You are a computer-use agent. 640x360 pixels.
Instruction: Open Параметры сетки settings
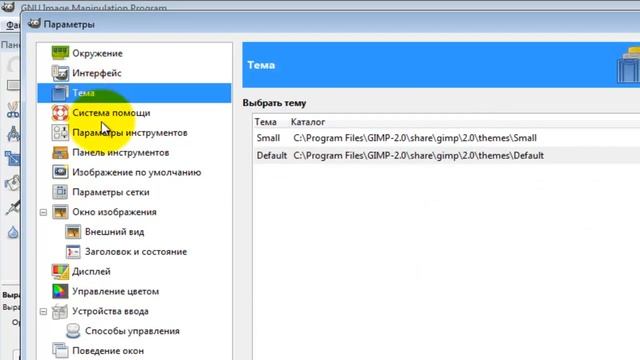111,192
